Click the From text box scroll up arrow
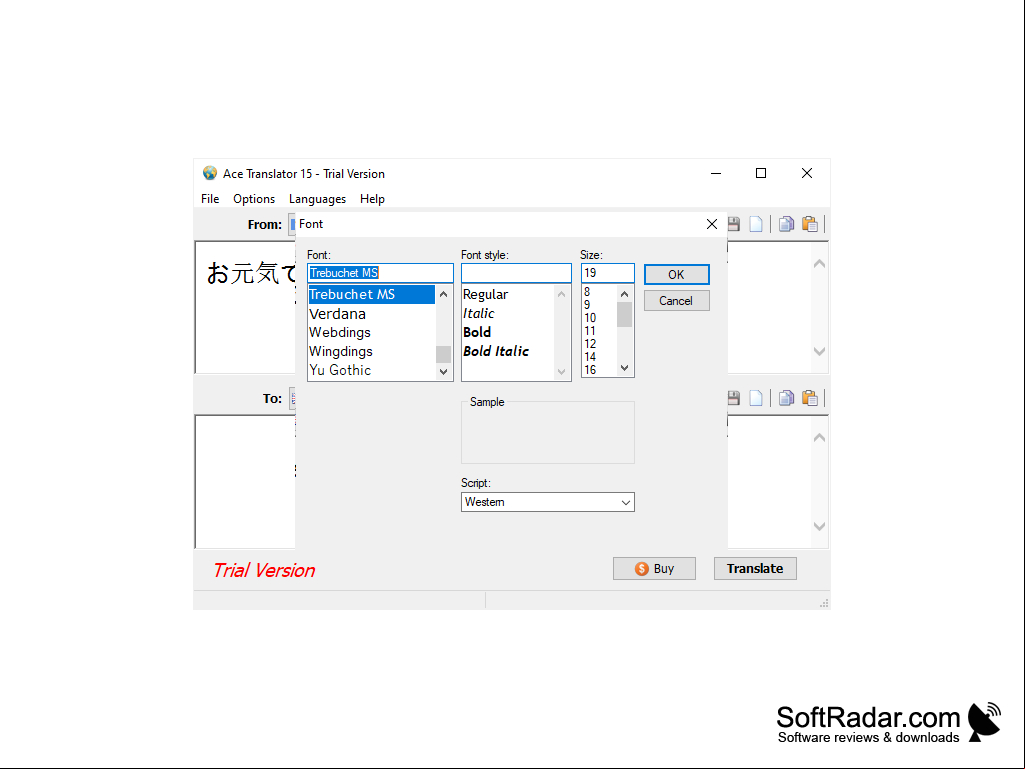Viewport: 1025px width, 769px height. (x=820, y=264)
